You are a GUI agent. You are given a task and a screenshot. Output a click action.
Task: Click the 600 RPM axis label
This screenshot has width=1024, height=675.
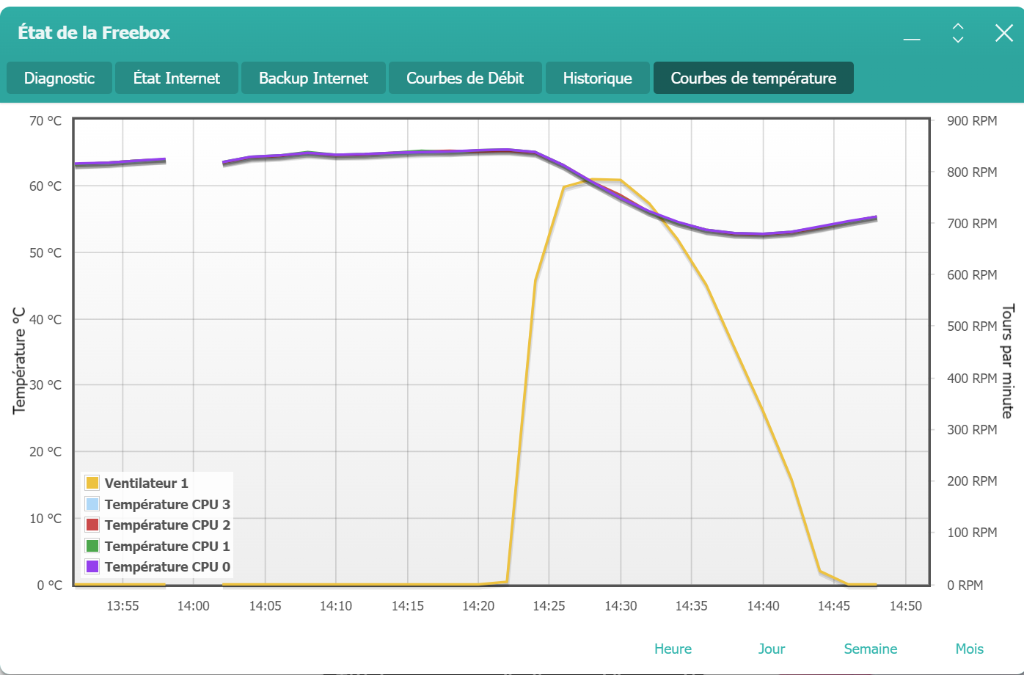tap(972, 275)
